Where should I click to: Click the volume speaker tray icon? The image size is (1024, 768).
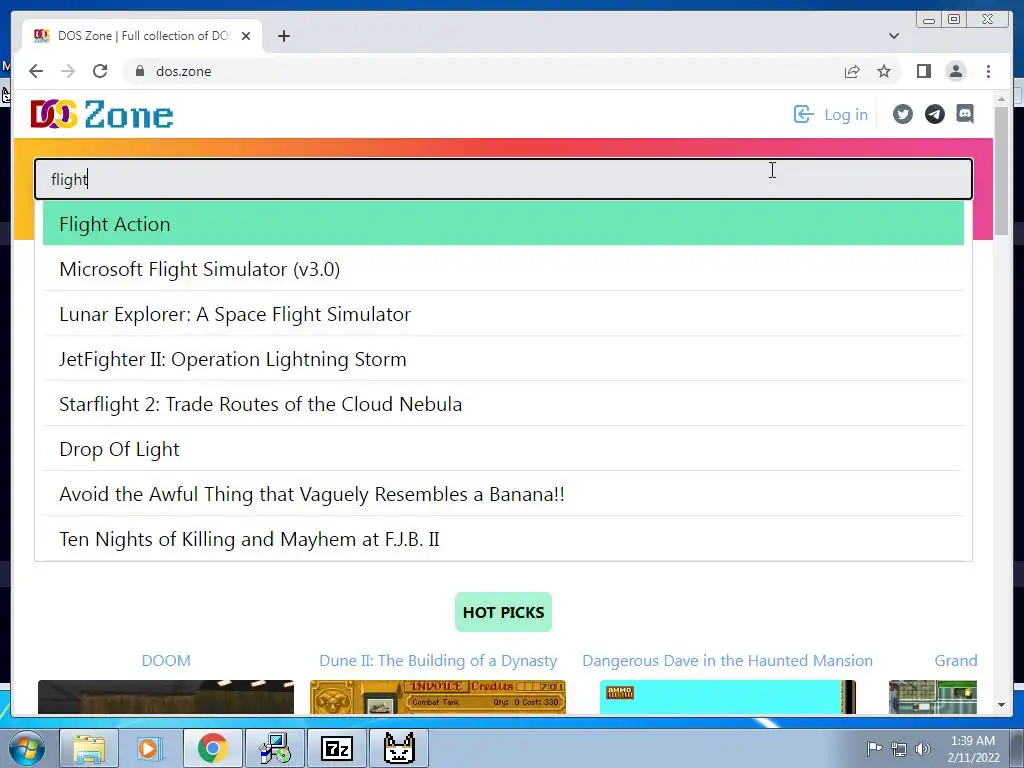pyautogui.click(x=923, y=749)
